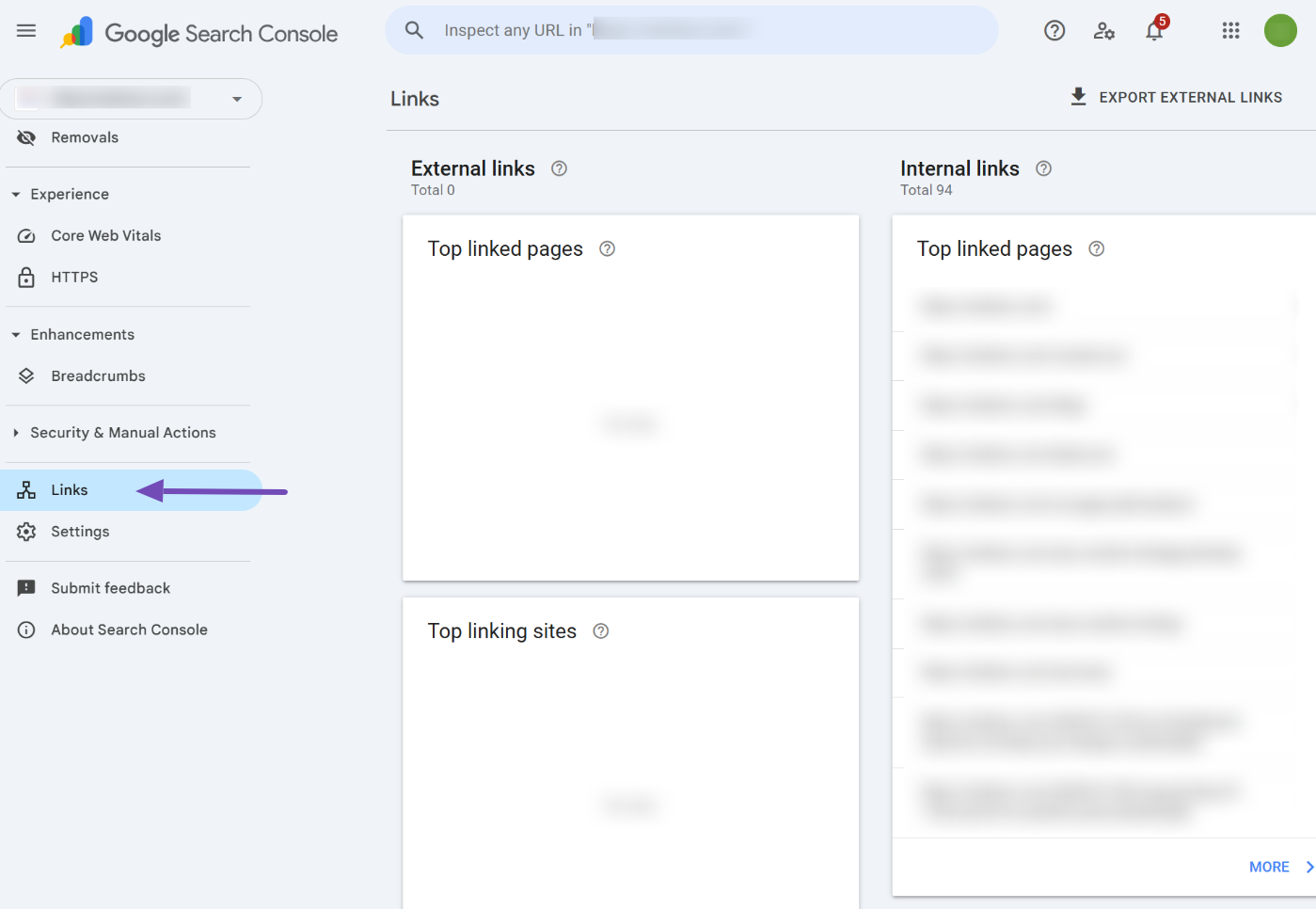1316x909 pixels.
Task: Click the About info circle icon
Action: (x=26, y=630)
